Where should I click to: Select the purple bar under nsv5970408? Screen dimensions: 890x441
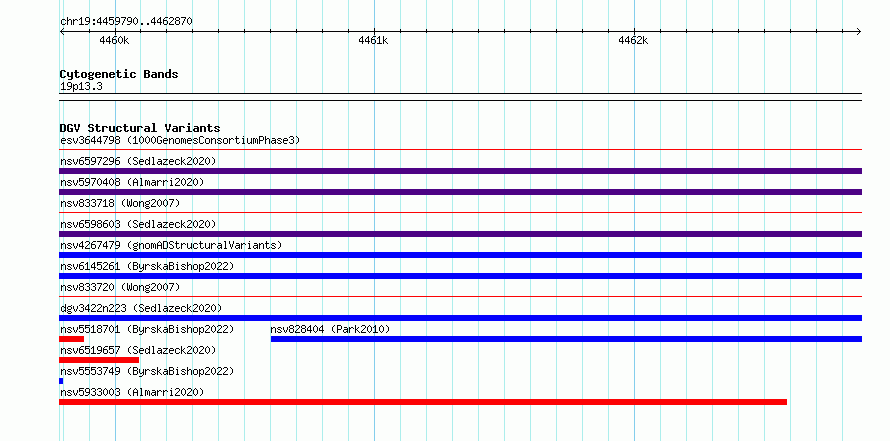pos(460,192)
